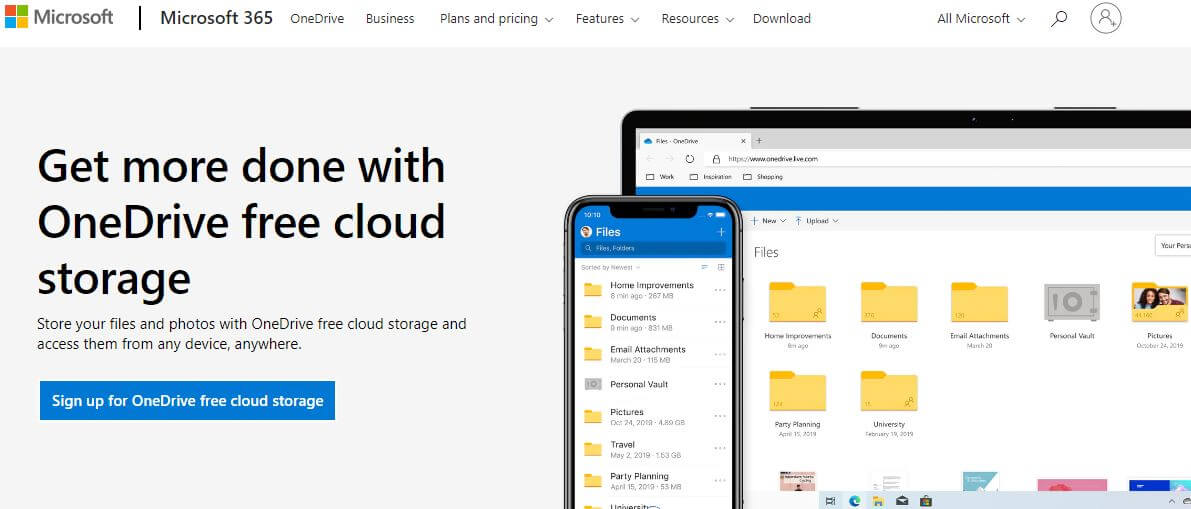Open the Upload dropdown in laptop OneDrive
This screenshot has width=1191, height=509.
click(x=817, y=220)
